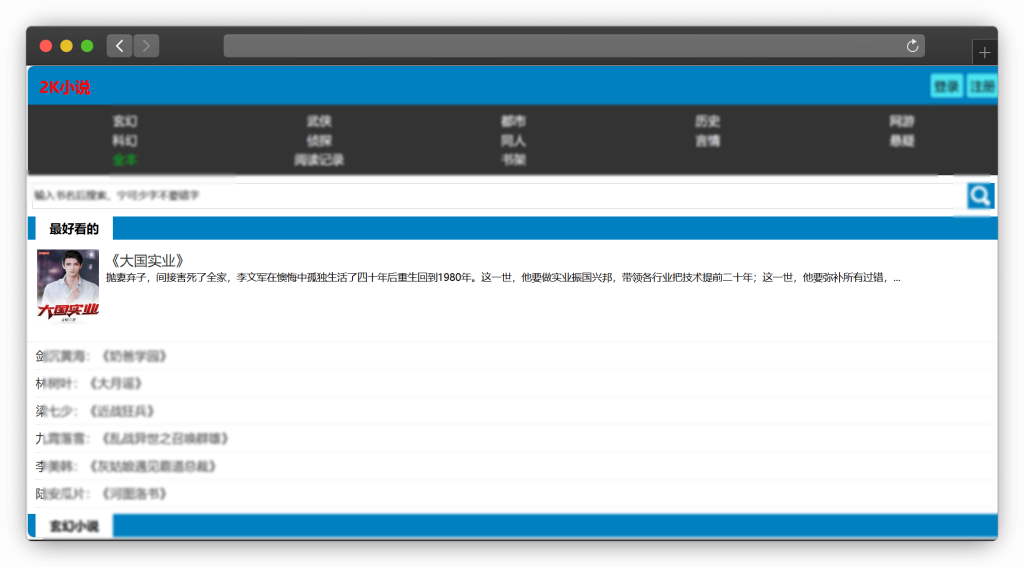Select the green 全本 nav item

pyautogui.click(x=125, y=160)
